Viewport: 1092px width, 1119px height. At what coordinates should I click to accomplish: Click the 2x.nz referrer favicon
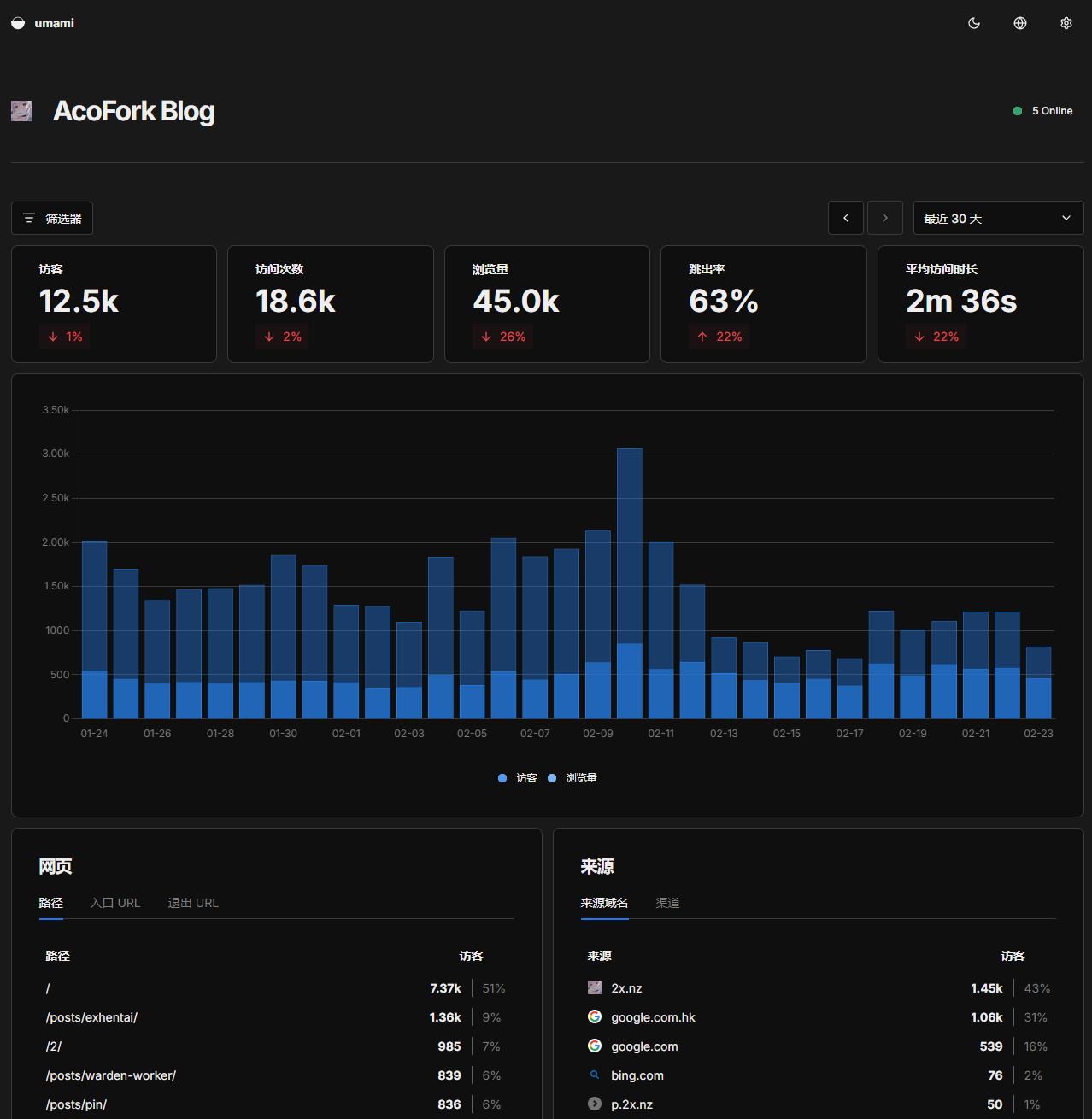(595, 988)
